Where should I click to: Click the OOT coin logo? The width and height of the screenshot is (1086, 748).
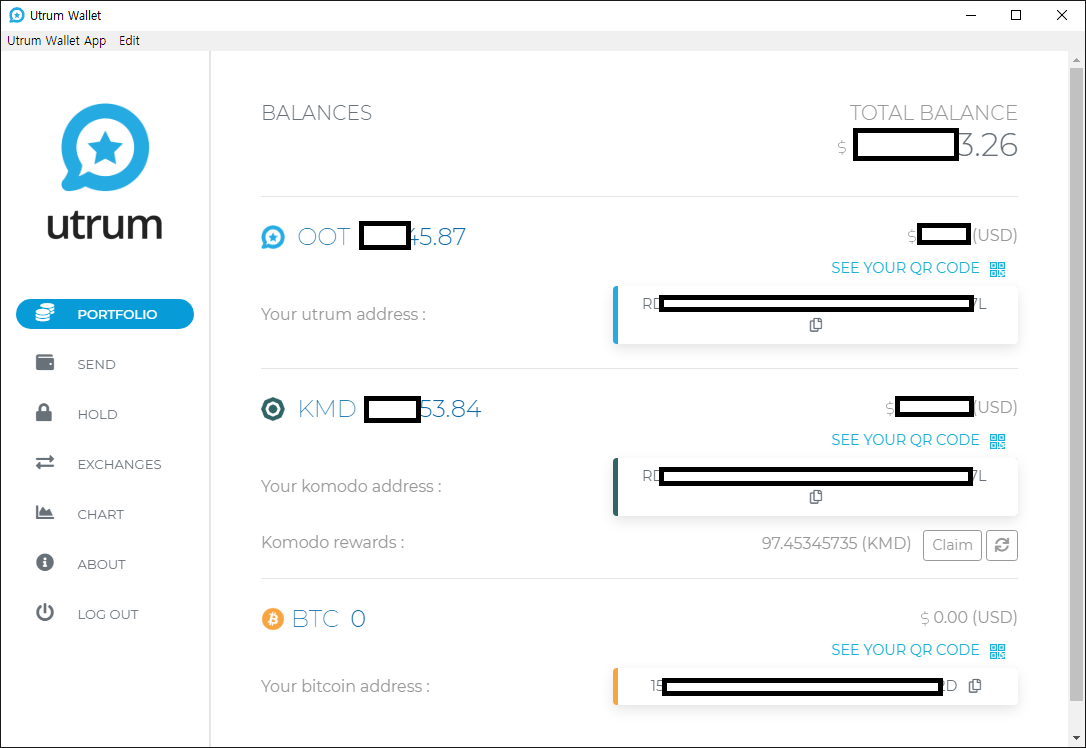(x=273, y=237)
